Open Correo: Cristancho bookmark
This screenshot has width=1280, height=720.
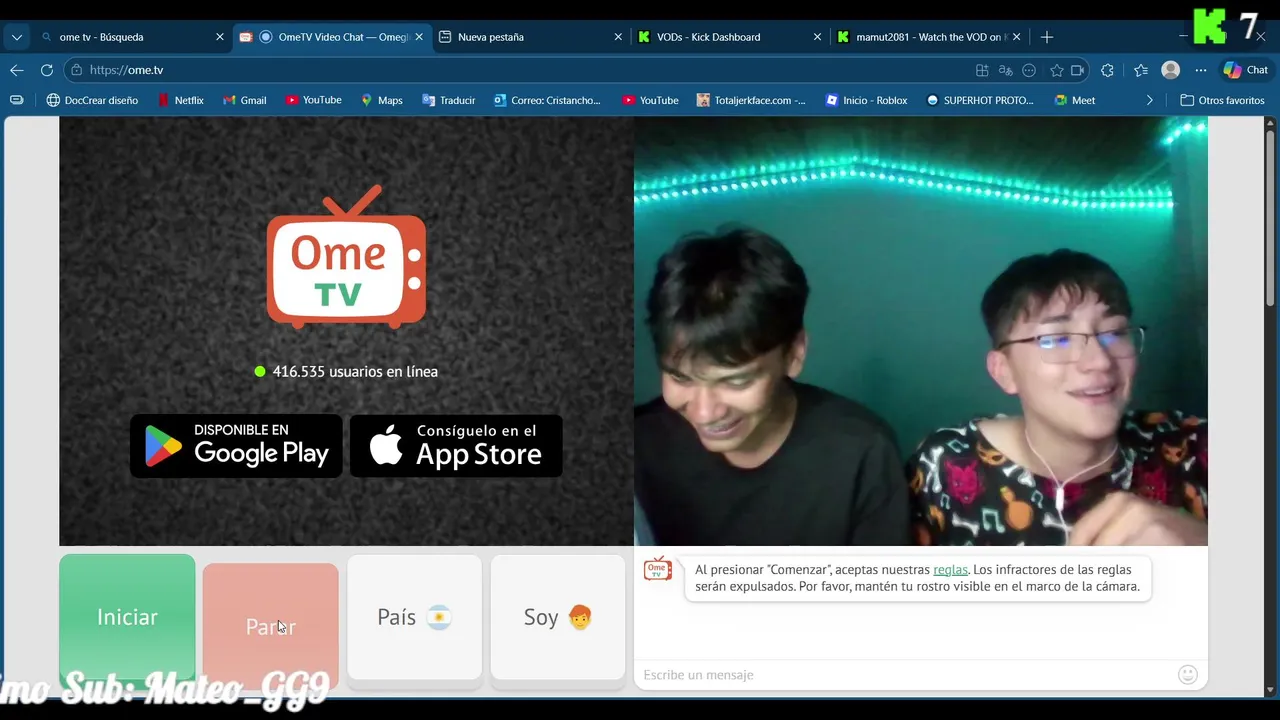tap(547, 100)
